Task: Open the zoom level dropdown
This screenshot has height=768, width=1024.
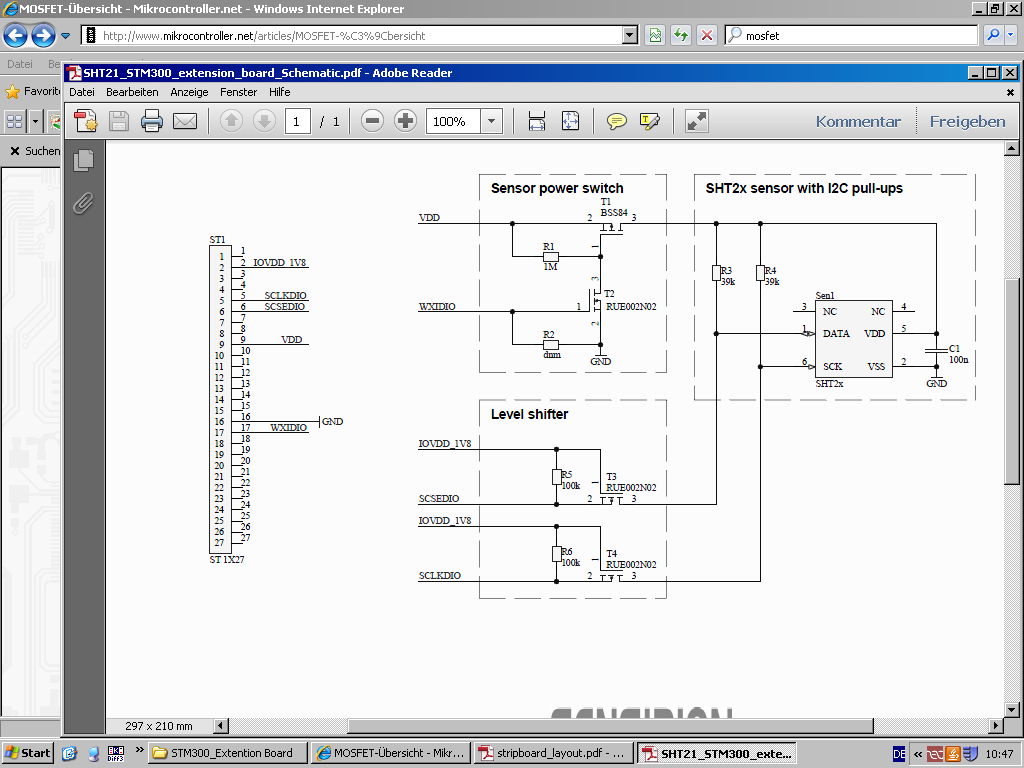Action: click(491, 122)
